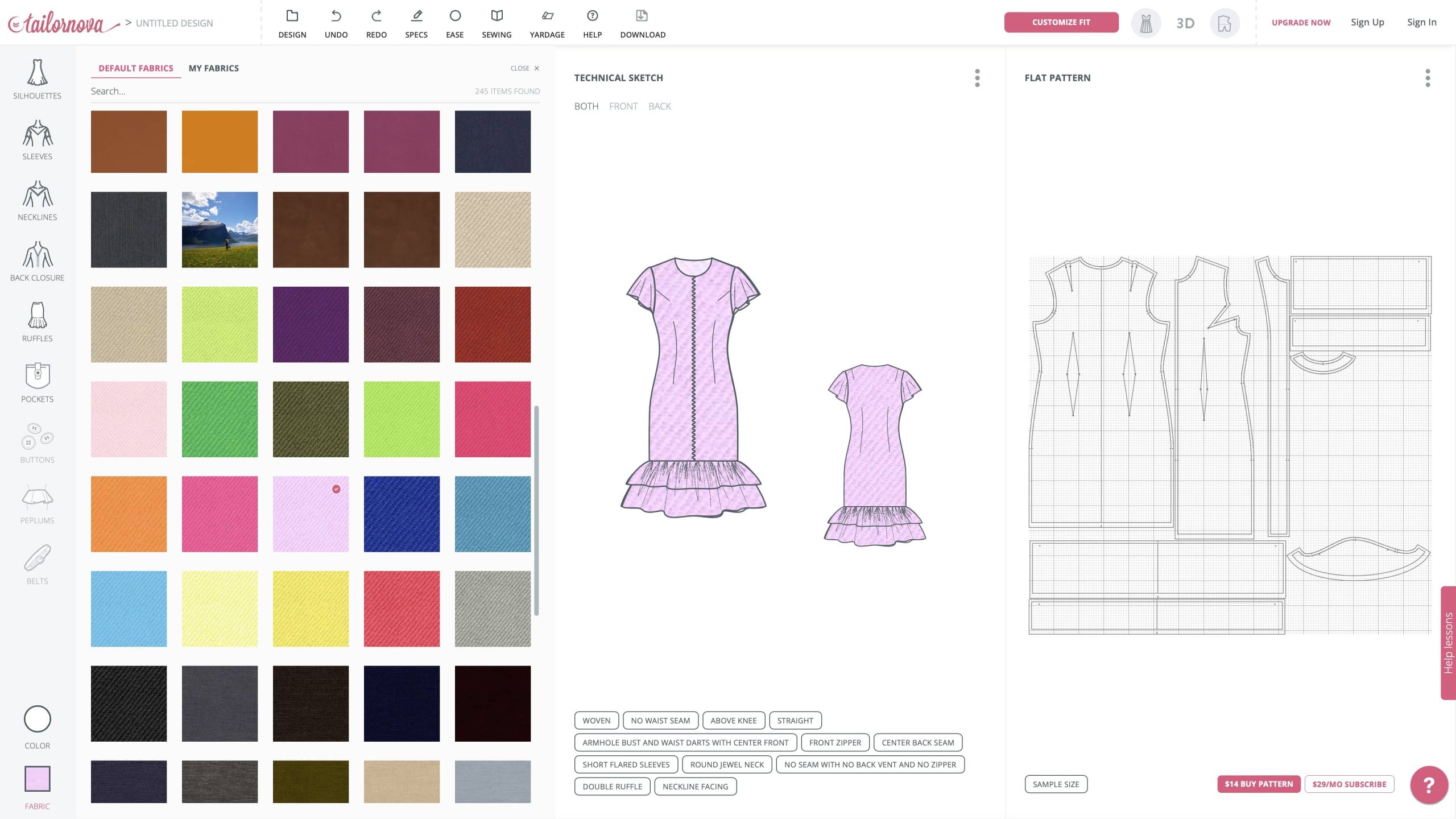Screen dimensions: 1456x819
Task: Switch to the My Fabrics tab
Action: 213,68
